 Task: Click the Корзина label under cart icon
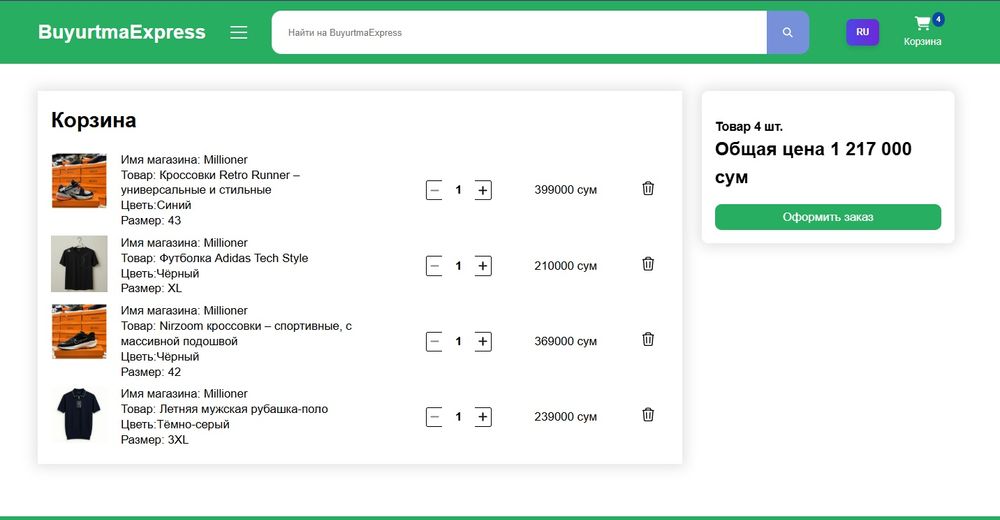click(x=922, y=41)
